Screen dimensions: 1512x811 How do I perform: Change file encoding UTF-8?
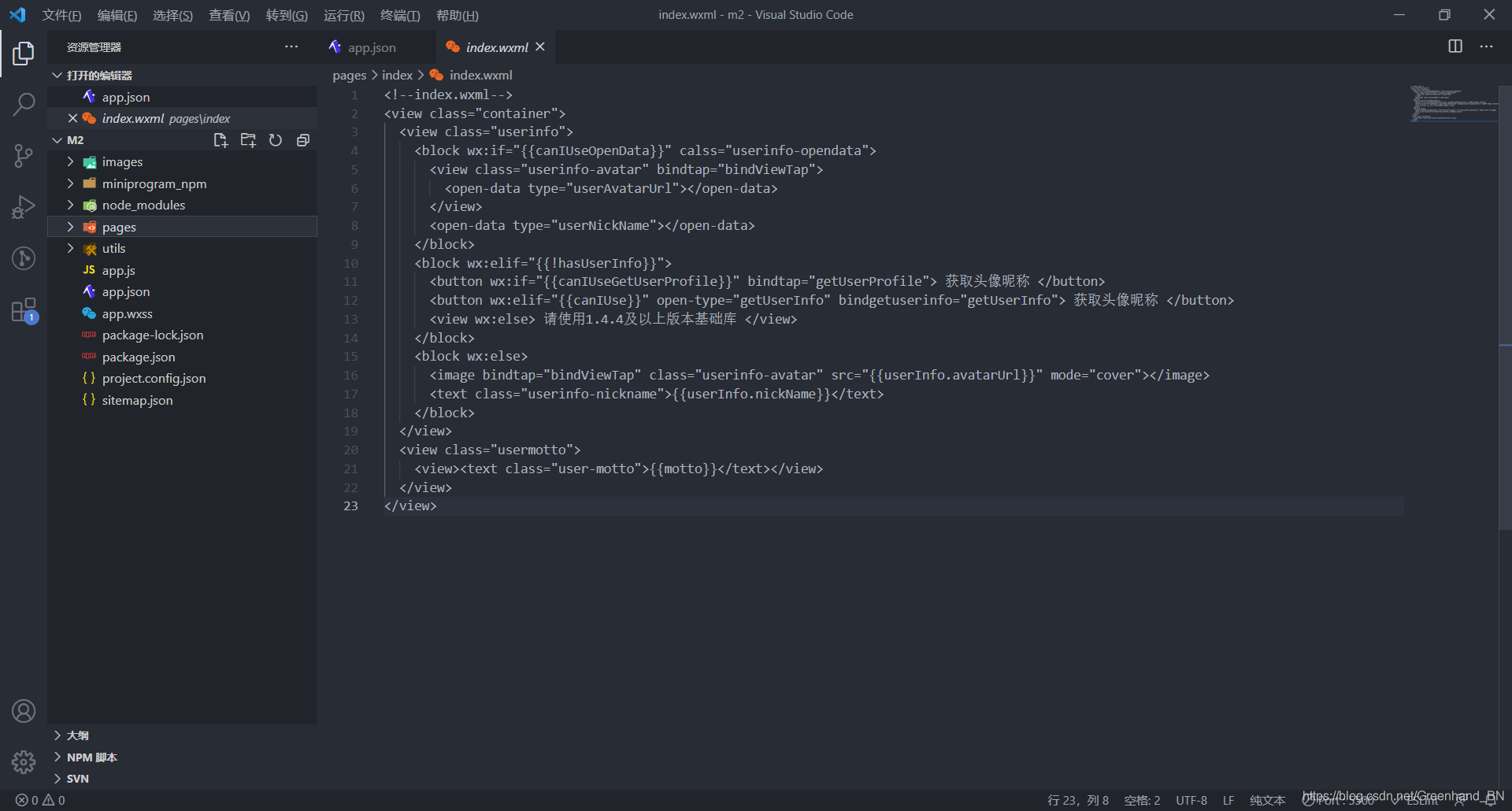[1191, 800]
